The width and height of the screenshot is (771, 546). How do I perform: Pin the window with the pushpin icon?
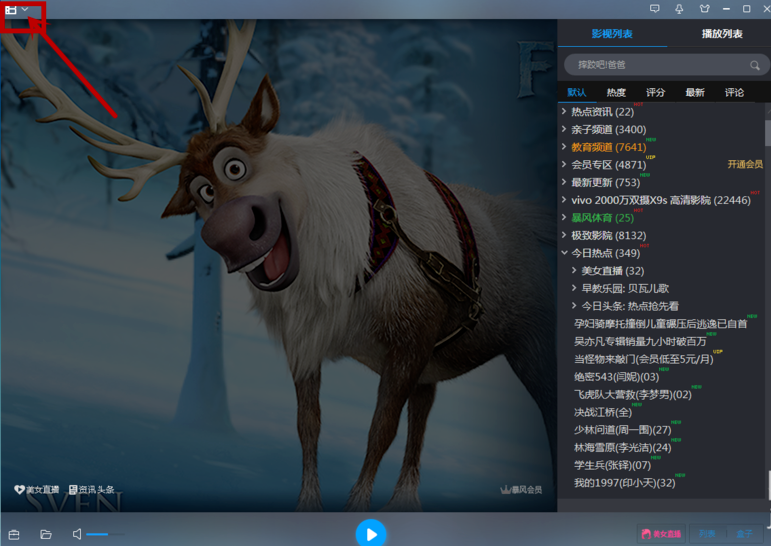(x=679, y=9)
